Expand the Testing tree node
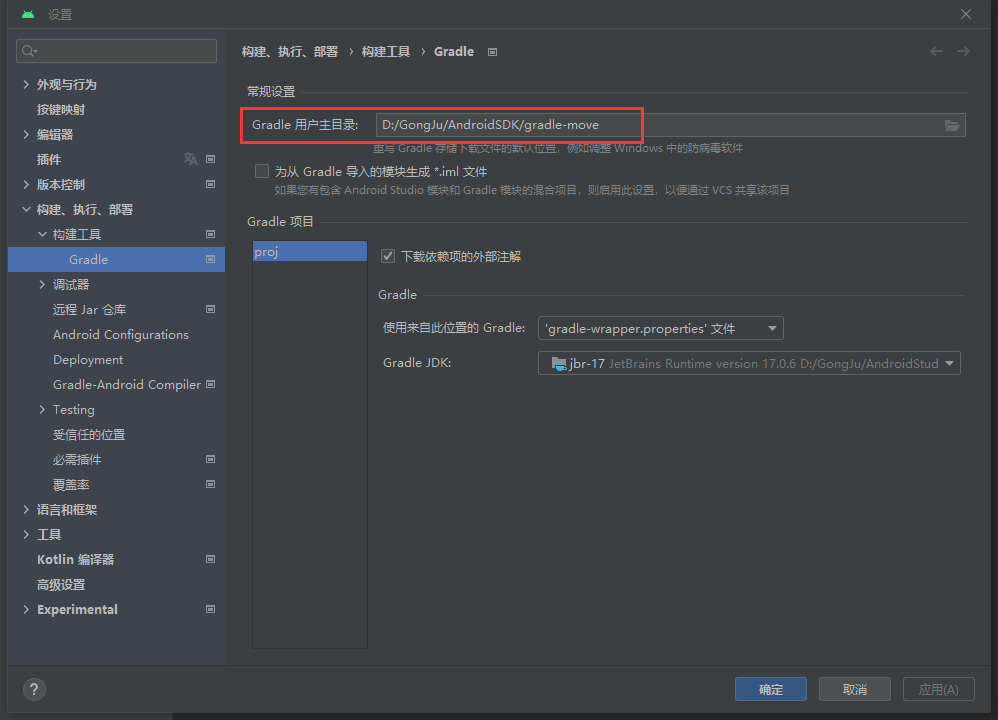998x720 pixels. (x=42, y=409)
